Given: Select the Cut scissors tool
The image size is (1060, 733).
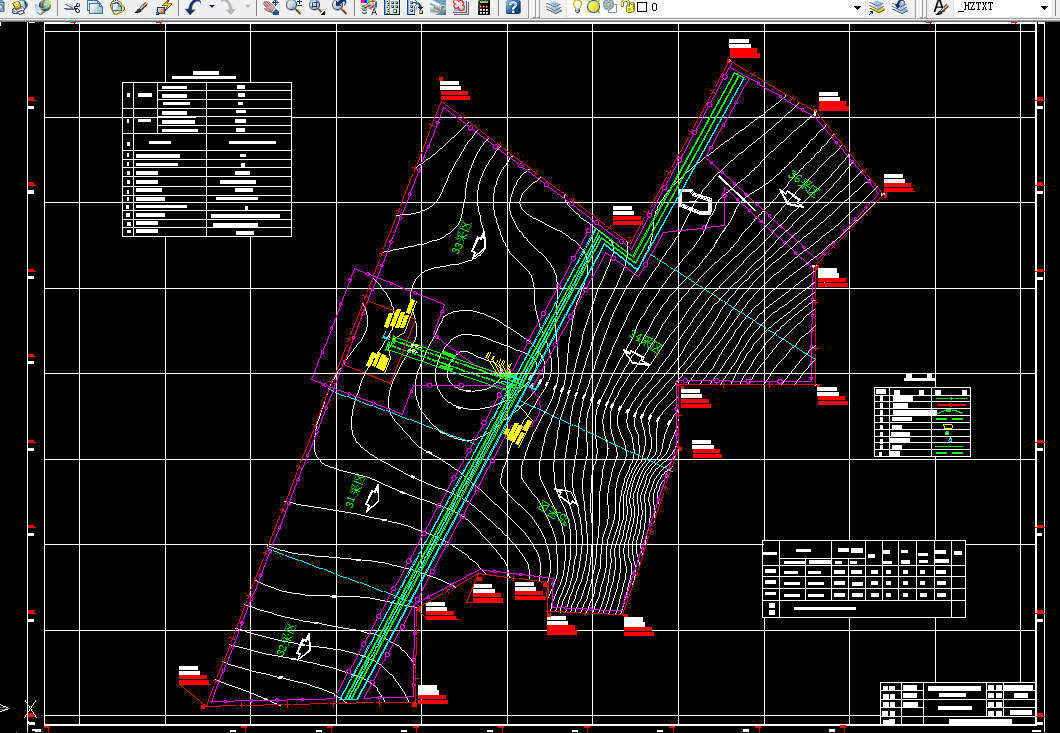Looking at the screenshot, I should pos(72,7).
